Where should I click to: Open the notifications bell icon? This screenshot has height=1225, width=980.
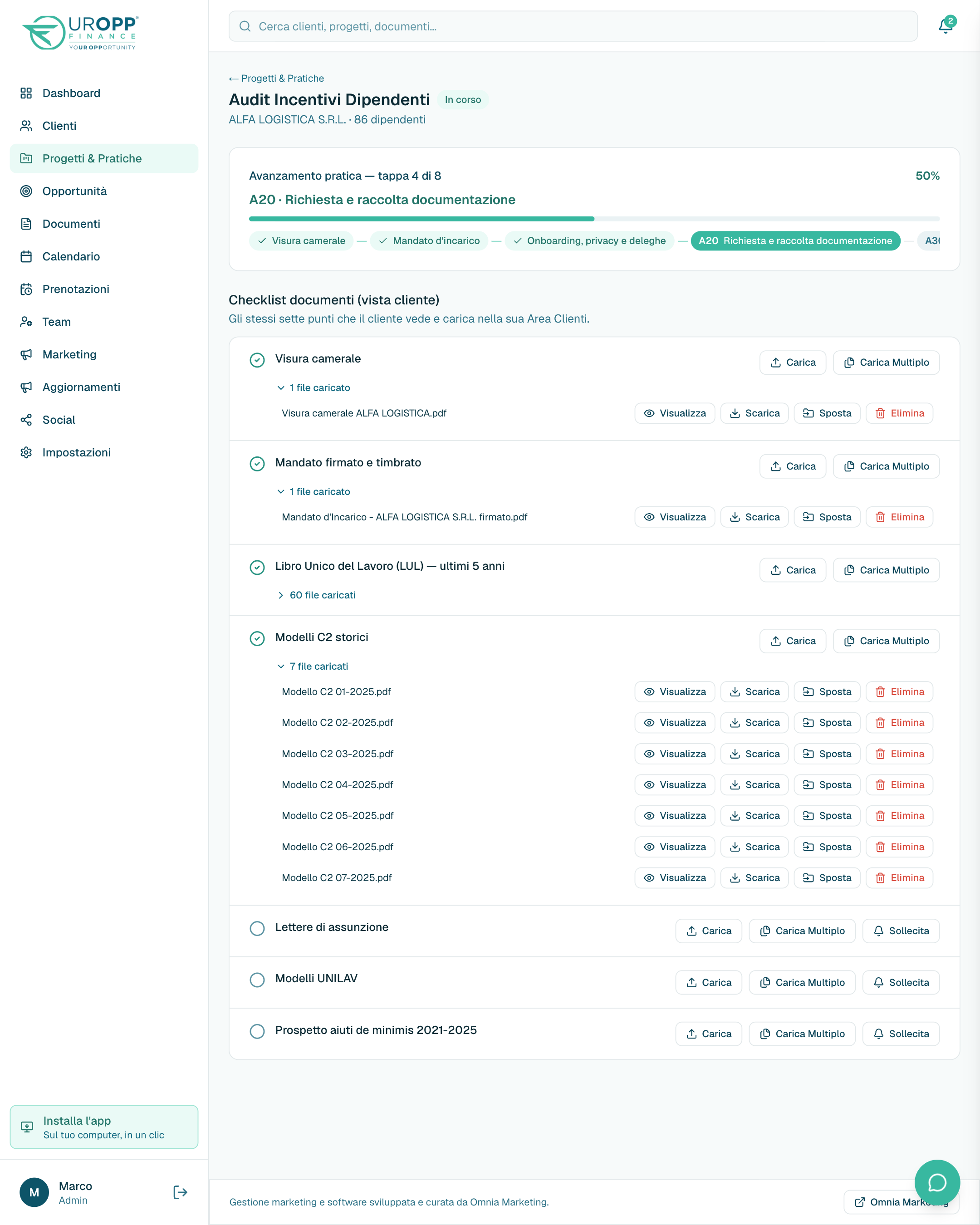(946, 25)
